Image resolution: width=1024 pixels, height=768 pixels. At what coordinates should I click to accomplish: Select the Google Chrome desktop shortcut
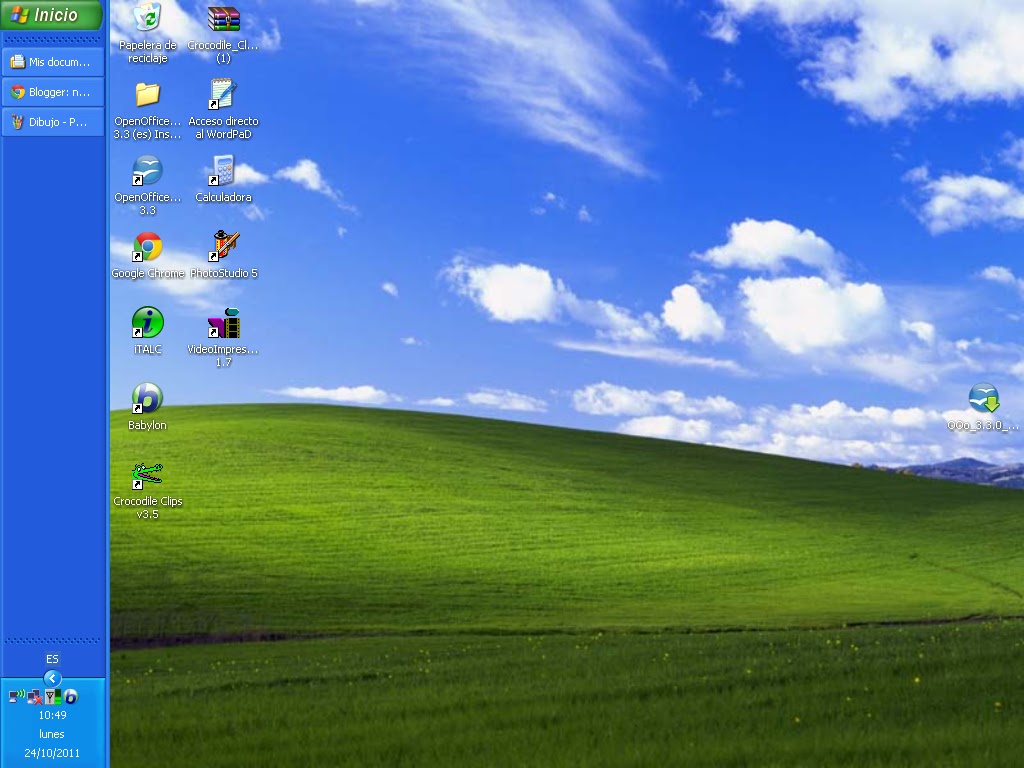[x=148, y=256]
